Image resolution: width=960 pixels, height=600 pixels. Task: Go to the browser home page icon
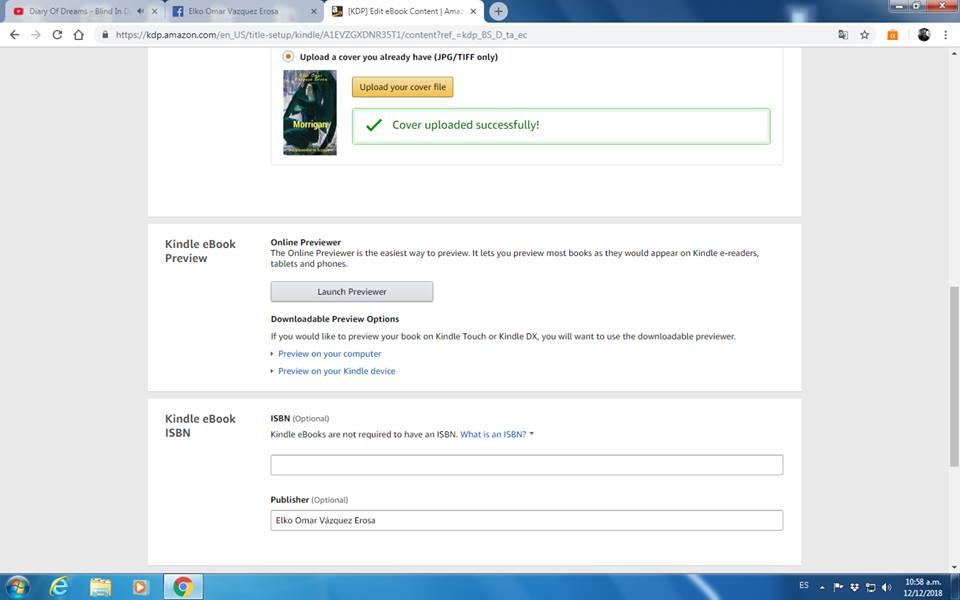[78, 34]
